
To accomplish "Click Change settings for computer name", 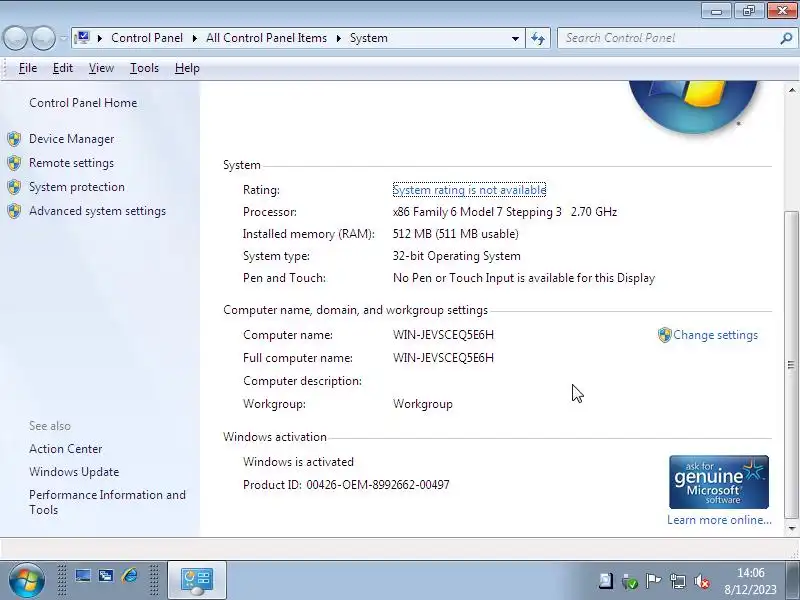I will (715, 335).
